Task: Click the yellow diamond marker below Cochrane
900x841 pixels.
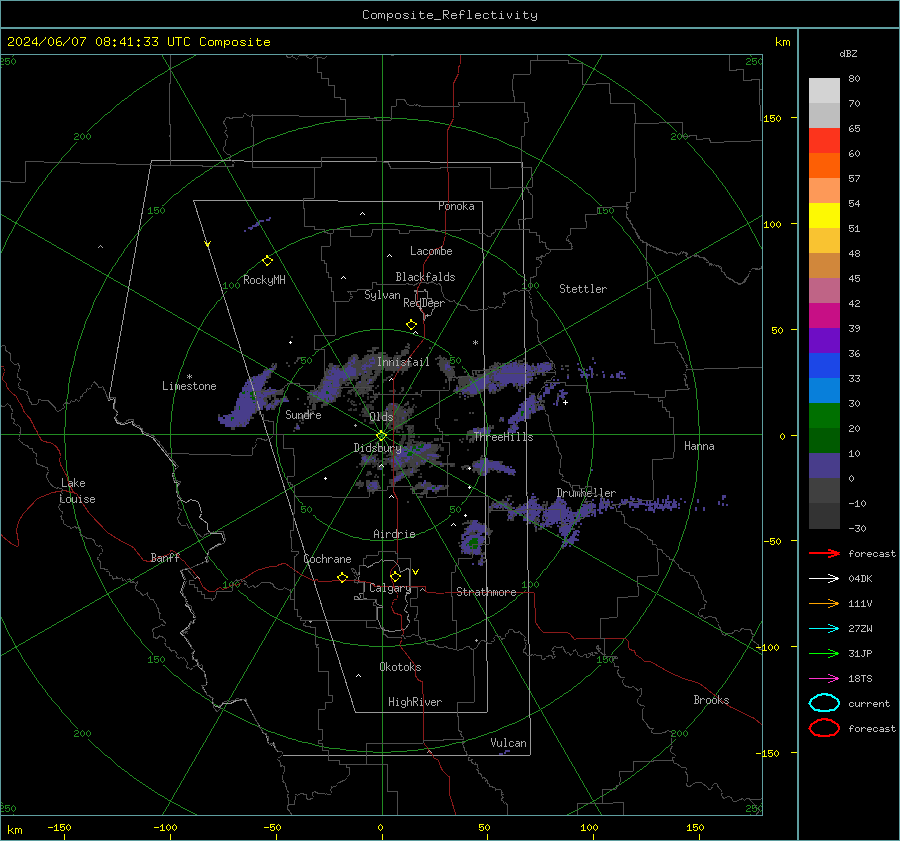Action: (342, 577)
